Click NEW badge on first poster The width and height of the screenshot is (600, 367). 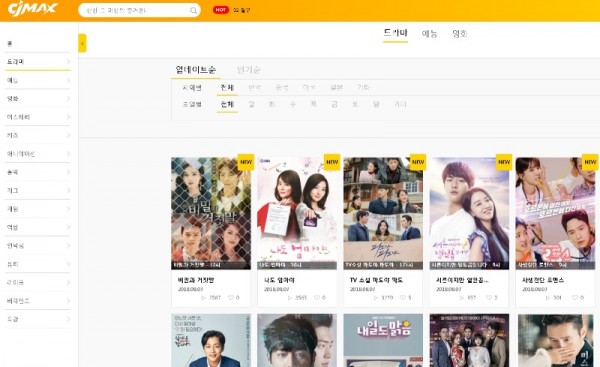point(246,162)
